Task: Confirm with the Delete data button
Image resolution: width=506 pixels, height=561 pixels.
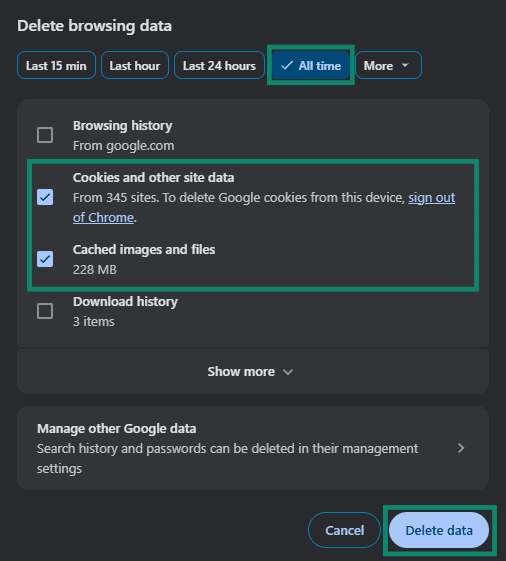Action: coord(439,530)
